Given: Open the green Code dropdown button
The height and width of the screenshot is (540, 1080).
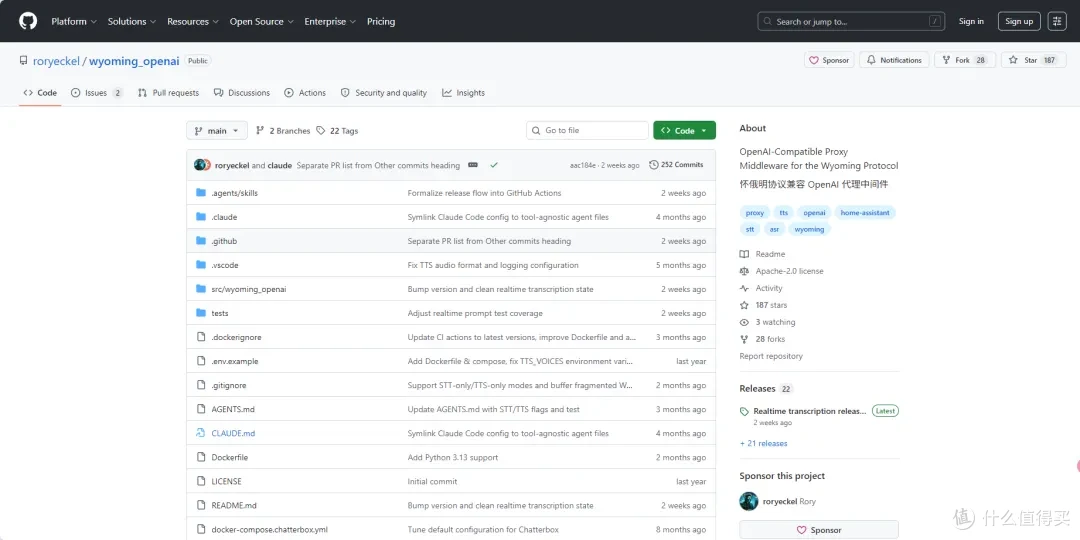Looking at the screenshot, I should pyautogui.click(x=685, y=131).
